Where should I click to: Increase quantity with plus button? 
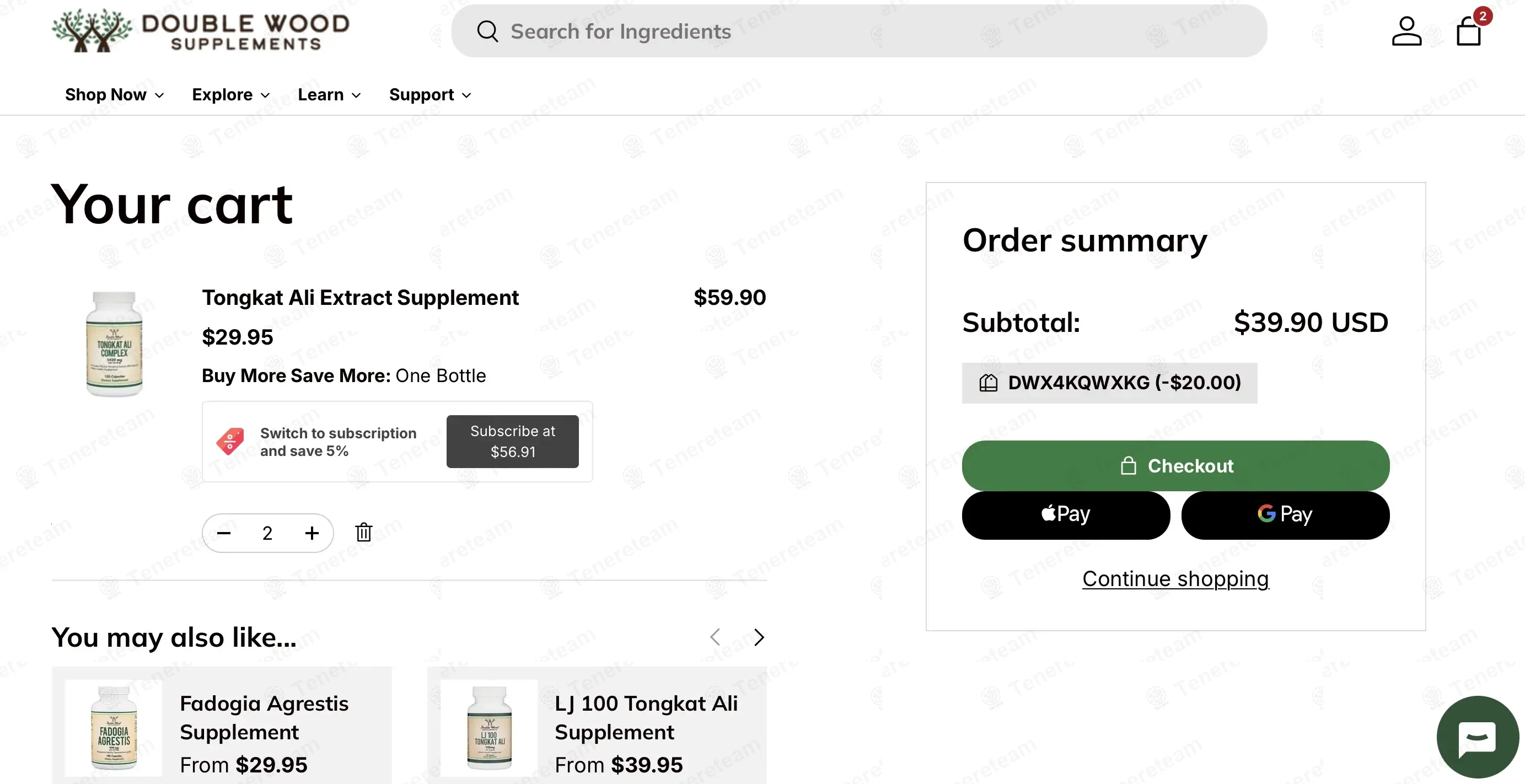click(x=312, y=533)
